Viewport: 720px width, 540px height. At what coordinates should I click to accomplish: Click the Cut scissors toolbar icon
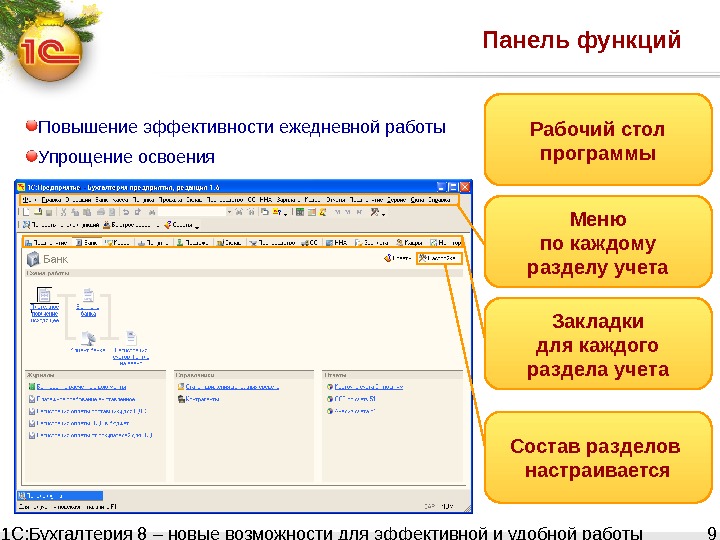pos(63,212)
